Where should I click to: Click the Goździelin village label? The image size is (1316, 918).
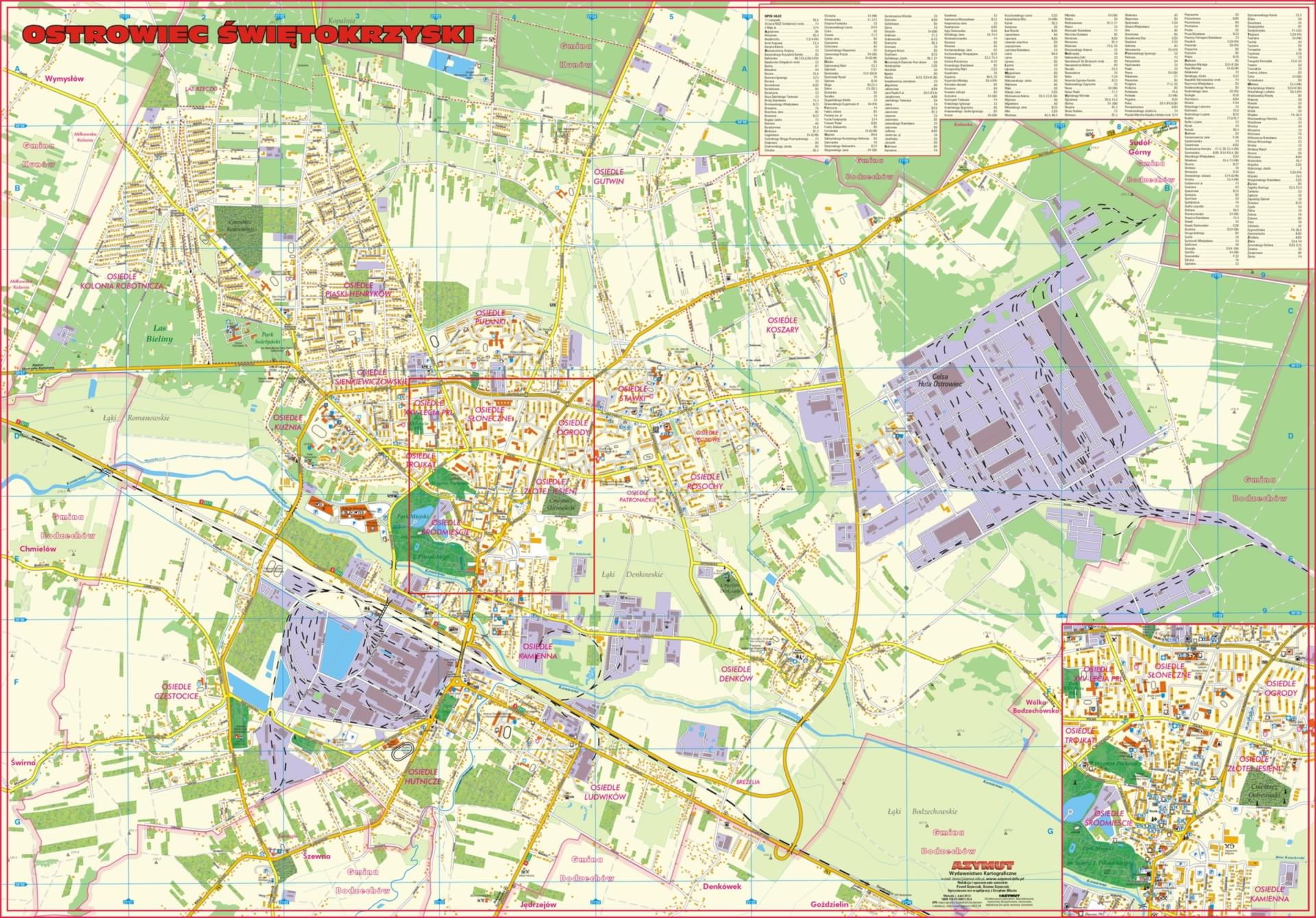(x=829, y=905)
